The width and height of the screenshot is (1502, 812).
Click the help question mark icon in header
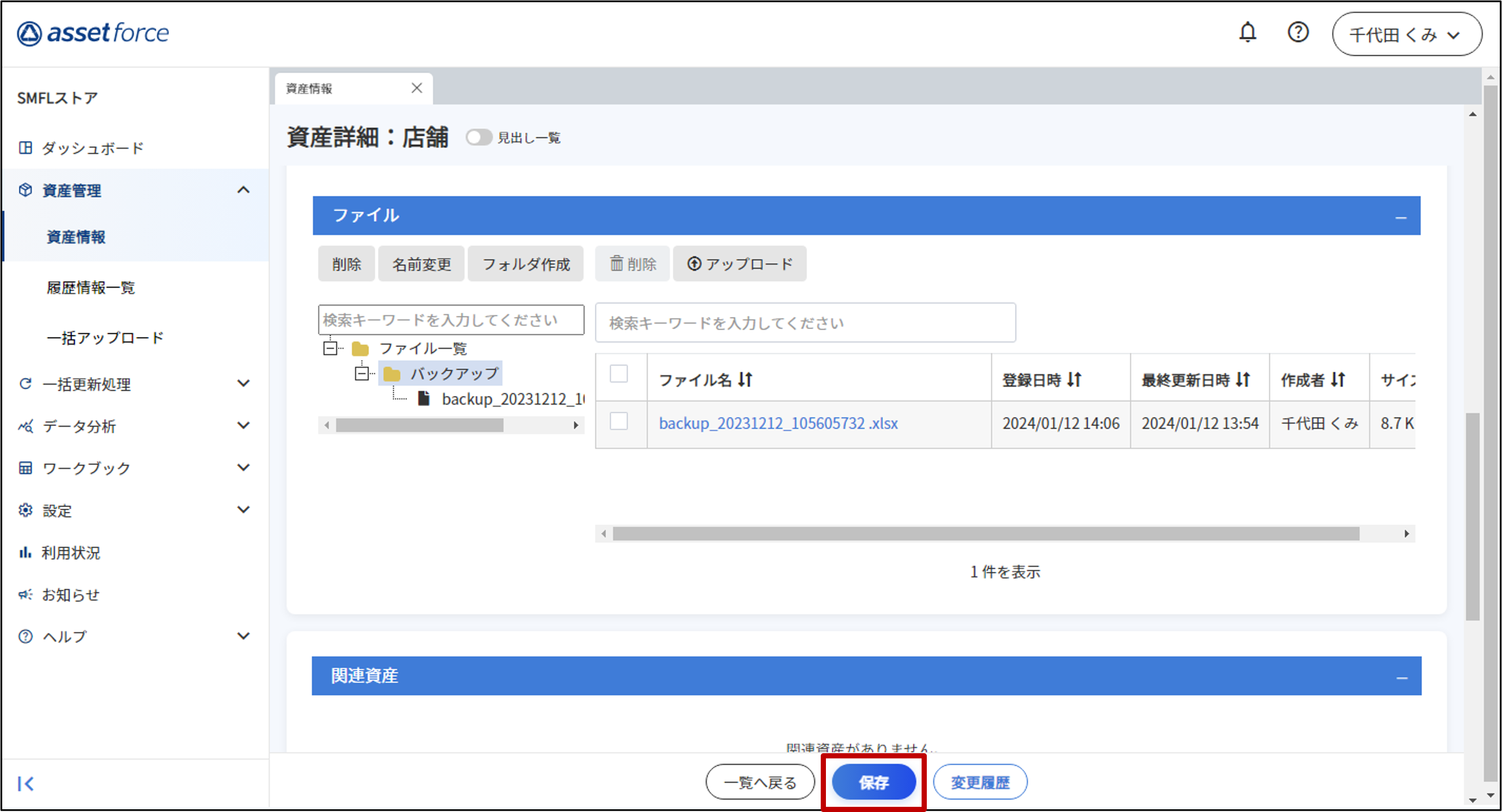pyautogui.click(x=1297, y=32)
